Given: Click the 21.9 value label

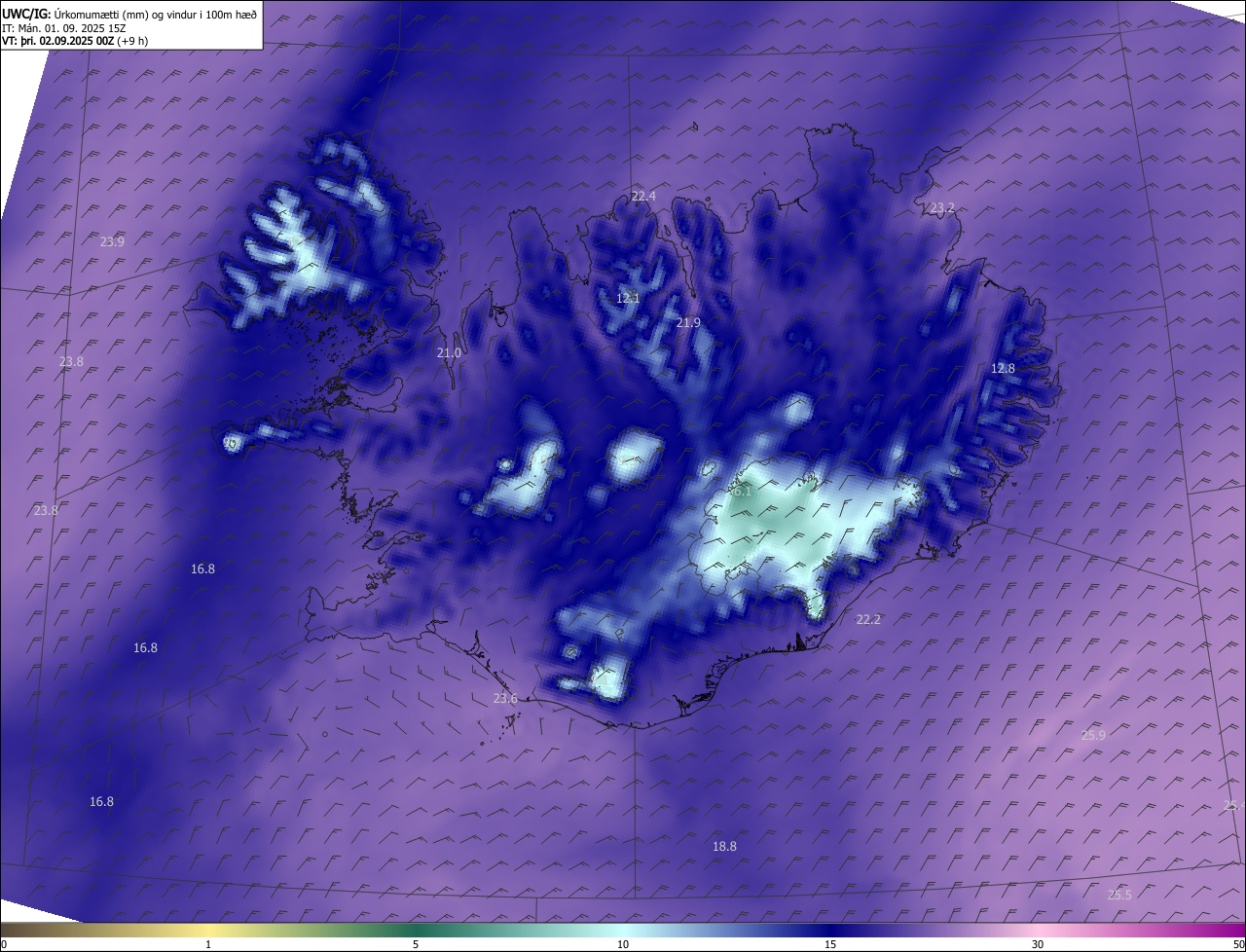Looking at the screenshot, I should pos(688,322).
